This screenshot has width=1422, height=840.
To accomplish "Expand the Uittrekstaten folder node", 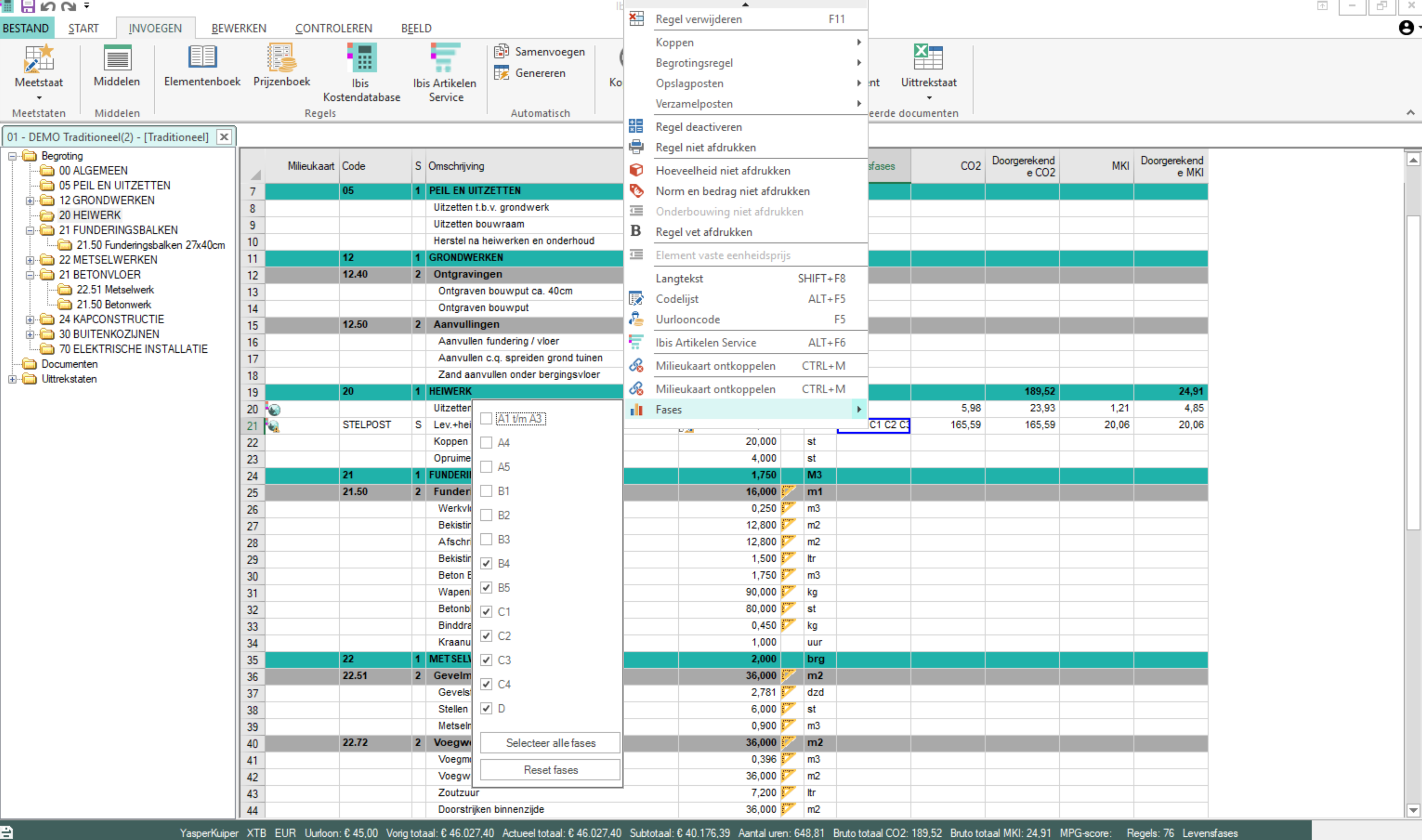I will (x=12, y=379).
